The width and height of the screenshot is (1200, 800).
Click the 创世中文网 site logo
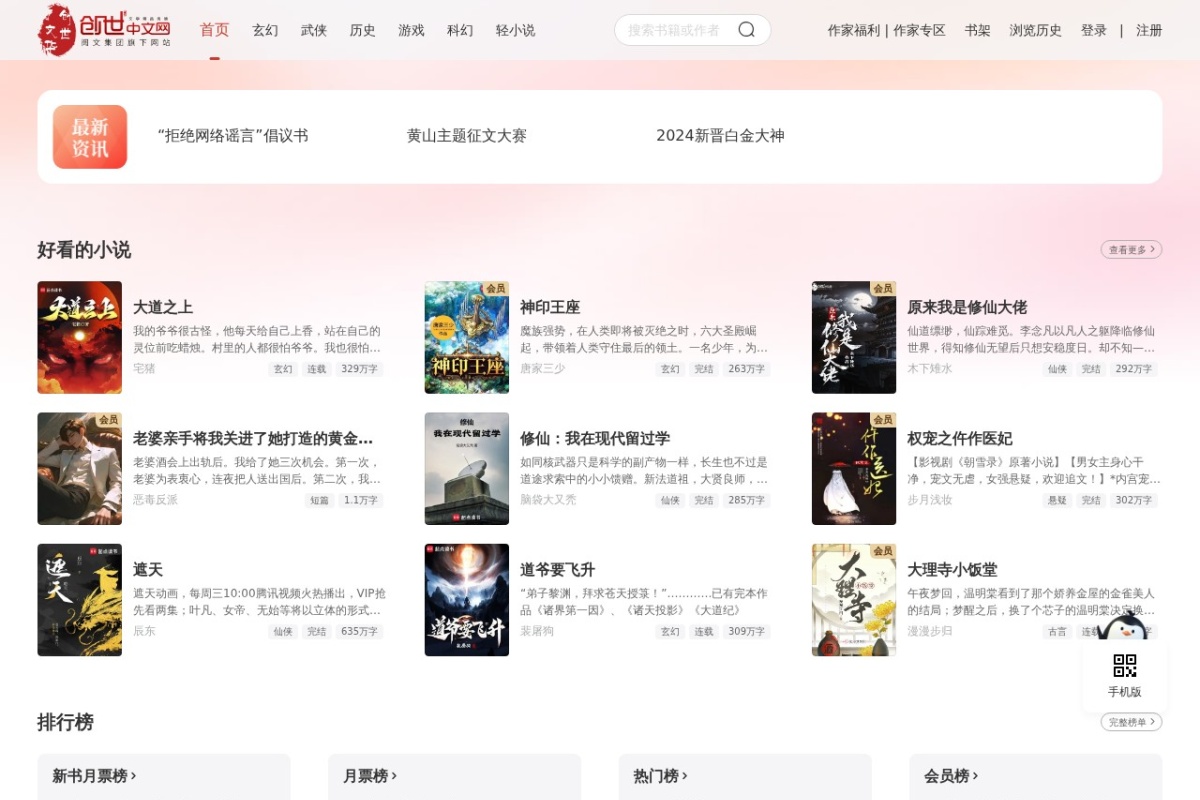(104, 30)
